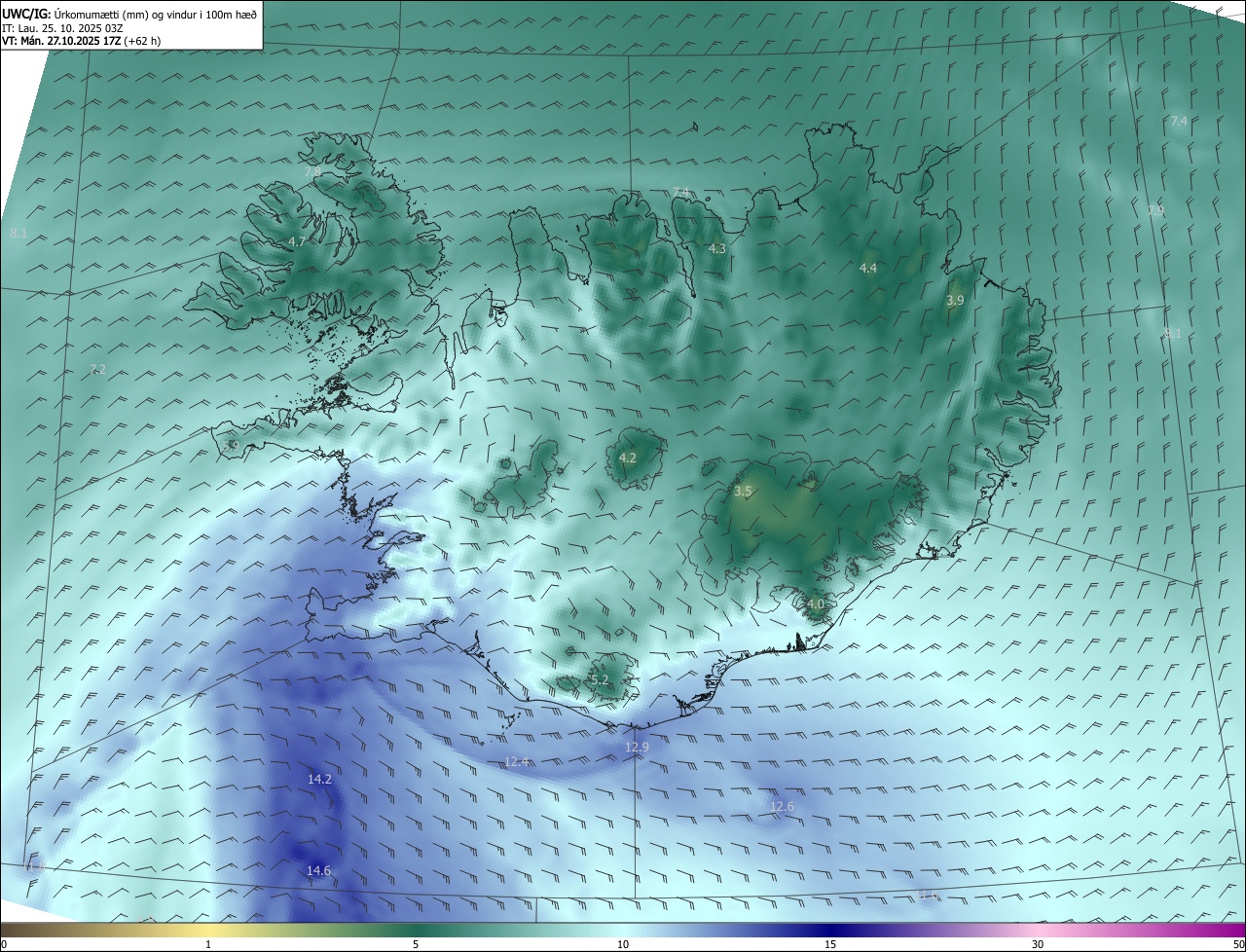Click the UWC/IG Úrkomumætti map title text
Viewport: 1246px width, 952px height.
click(x=129, y=14)
